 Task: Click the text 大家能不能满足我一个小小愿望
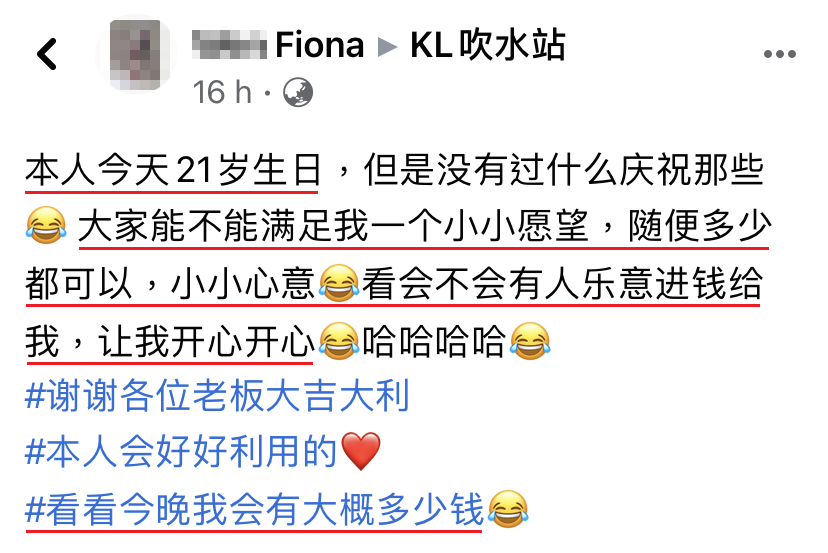(333, 226)
